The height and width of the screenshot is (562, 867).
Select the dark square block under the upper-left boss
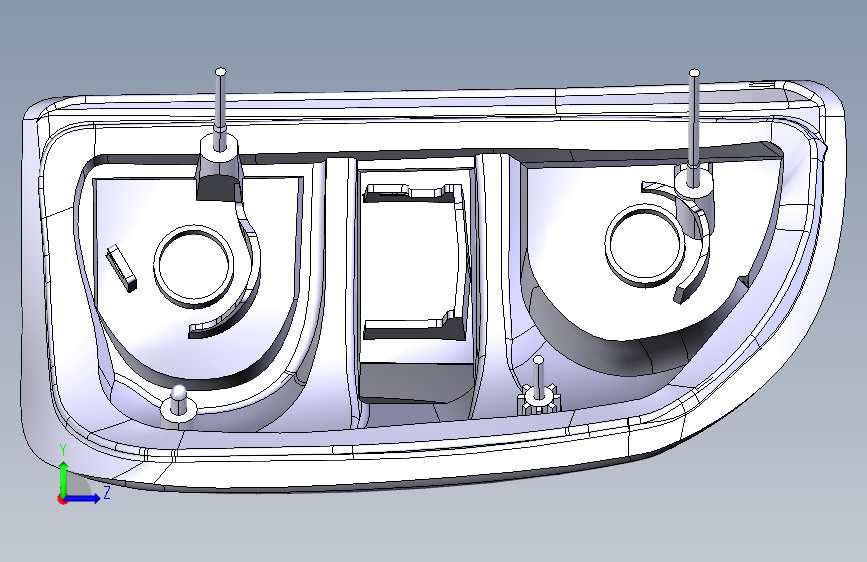(x=218, y=188)
